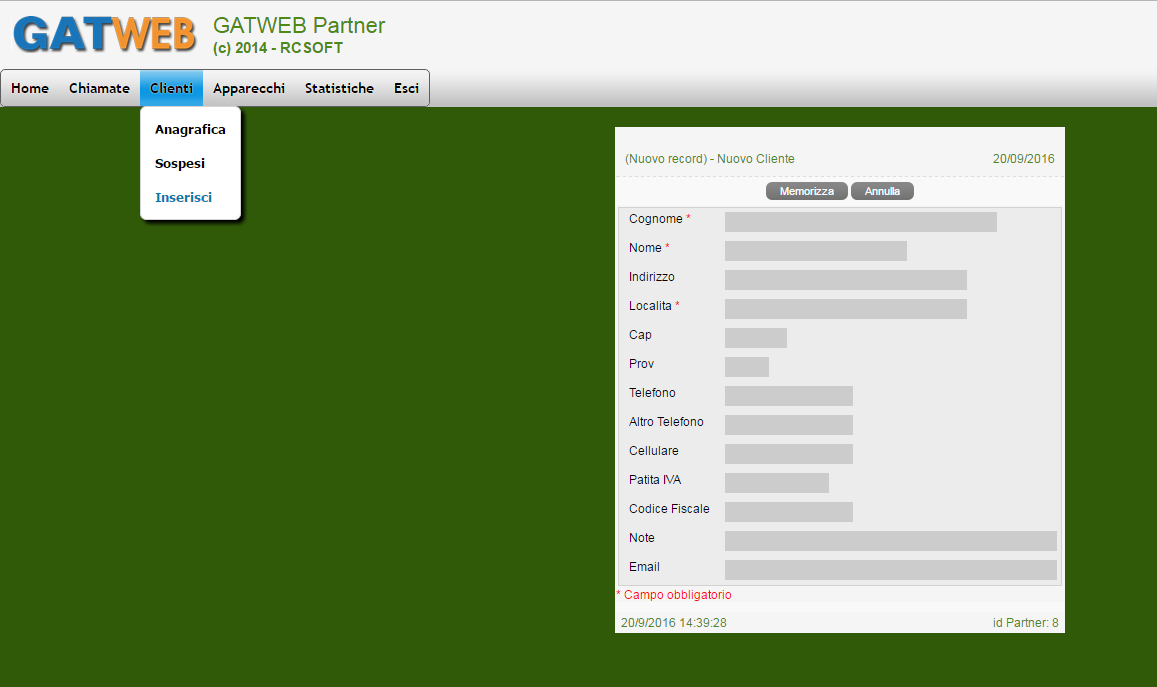Focus the Telefono input field
The width and height of the screenshot is (1157, 687).
(x=789, y=396)
